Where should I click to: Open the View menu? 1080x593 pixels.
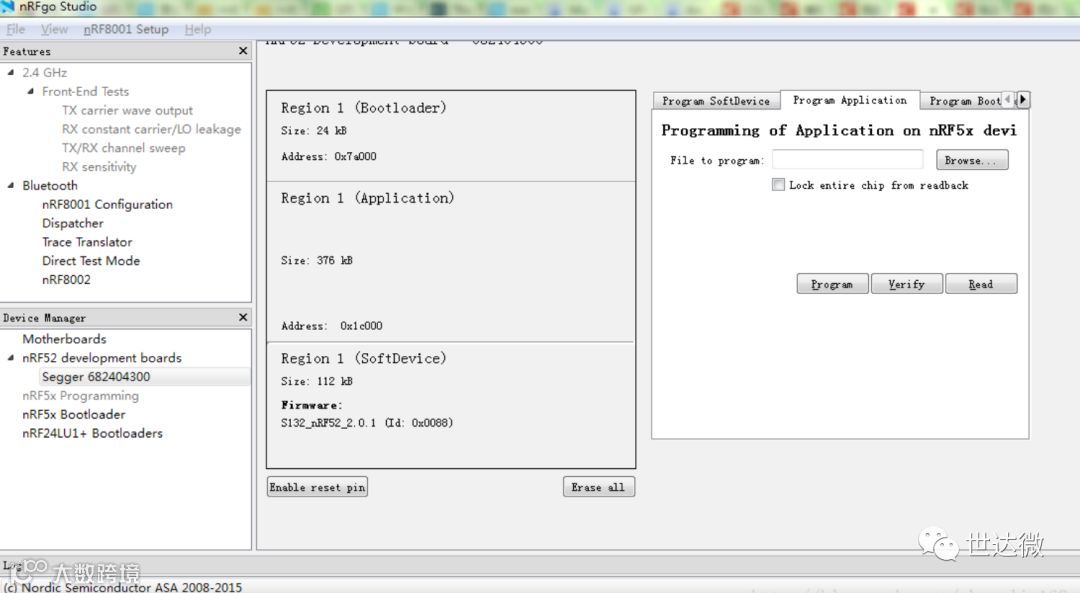[x=54, y=29]
